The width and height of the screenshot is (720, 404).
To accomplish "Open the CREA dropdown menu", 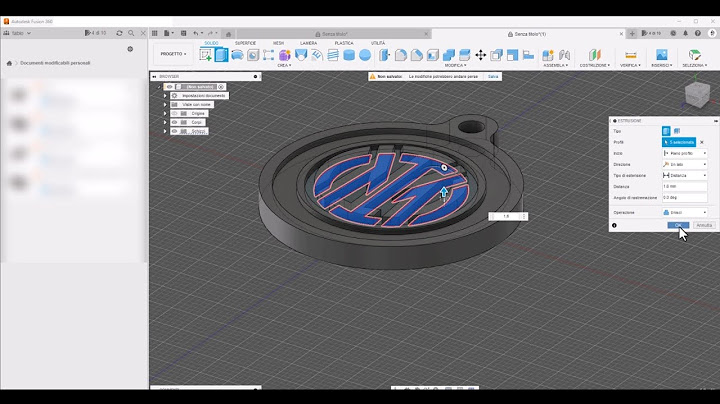I will pyautogui.click(x=284, y=66).
